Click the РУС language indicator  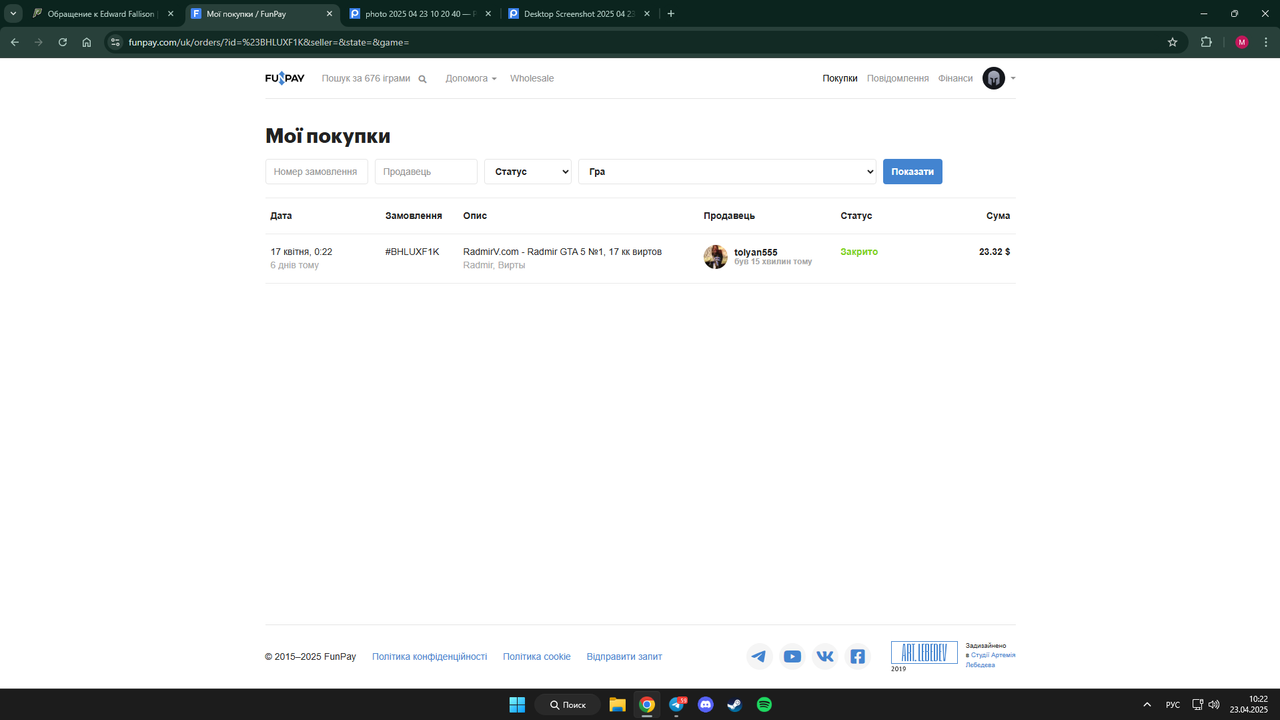[x=1173, y=705]
